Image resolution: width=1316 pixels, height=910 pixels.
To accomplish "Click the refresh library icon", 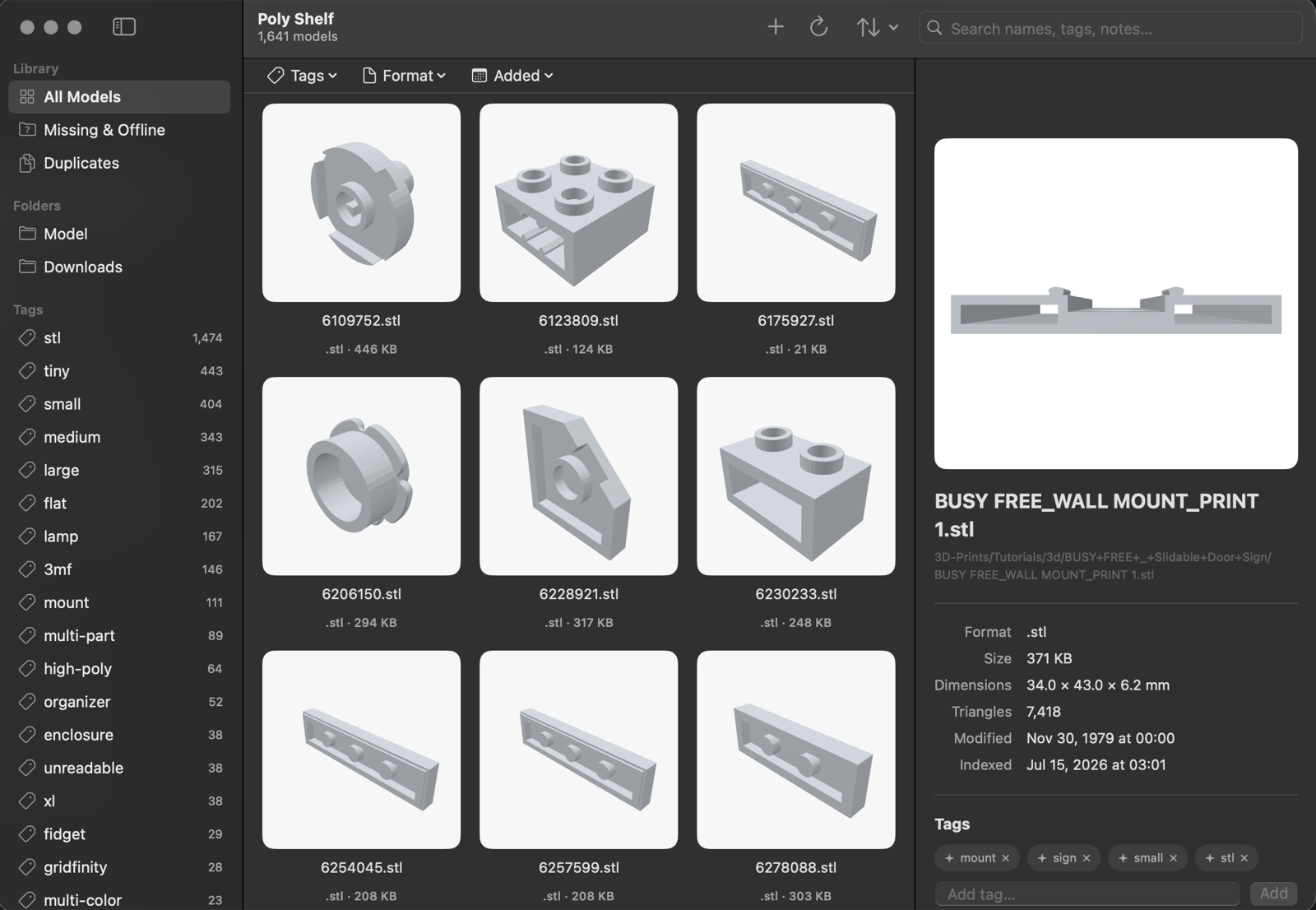I will tap(818, 27).
